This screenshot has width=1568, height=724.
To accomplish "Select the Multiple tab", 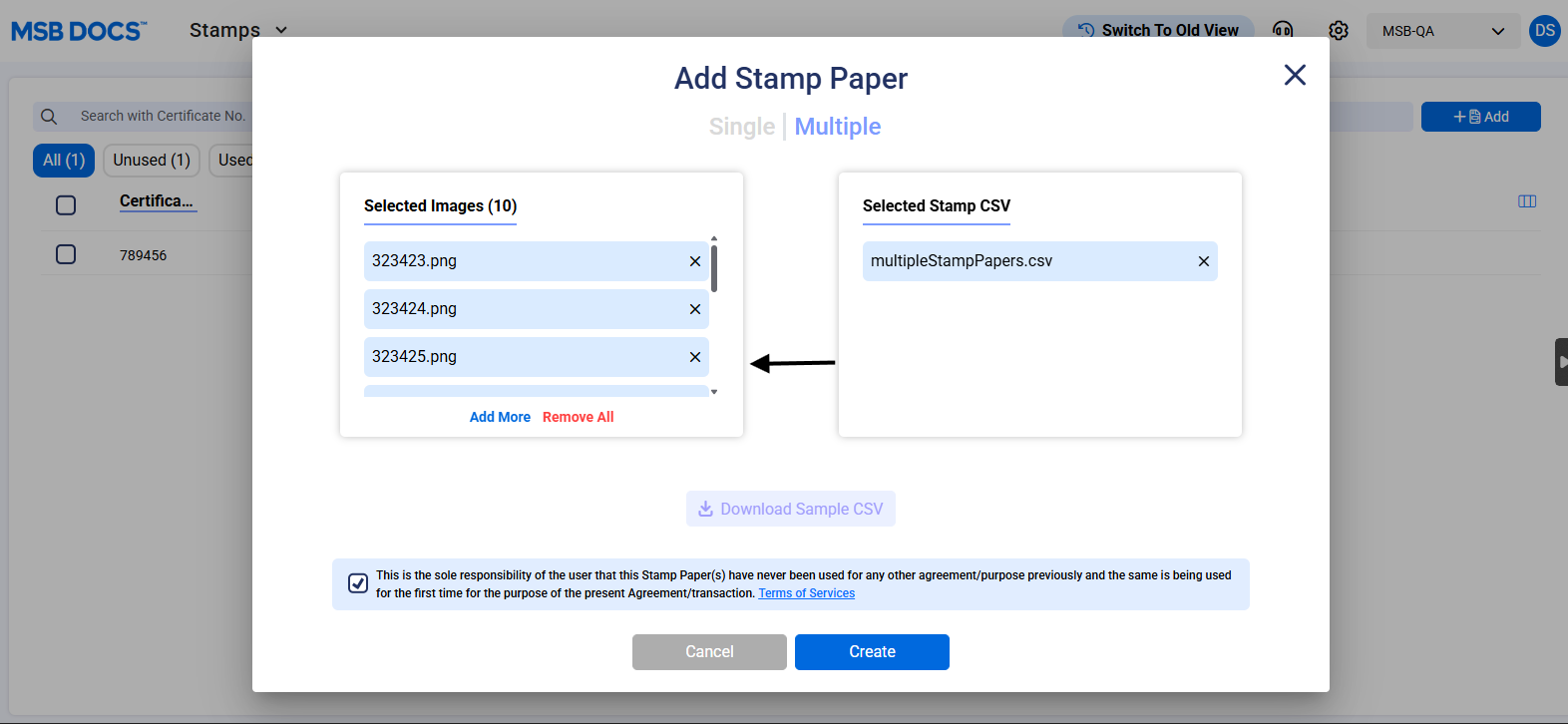I will click(837, 127).
